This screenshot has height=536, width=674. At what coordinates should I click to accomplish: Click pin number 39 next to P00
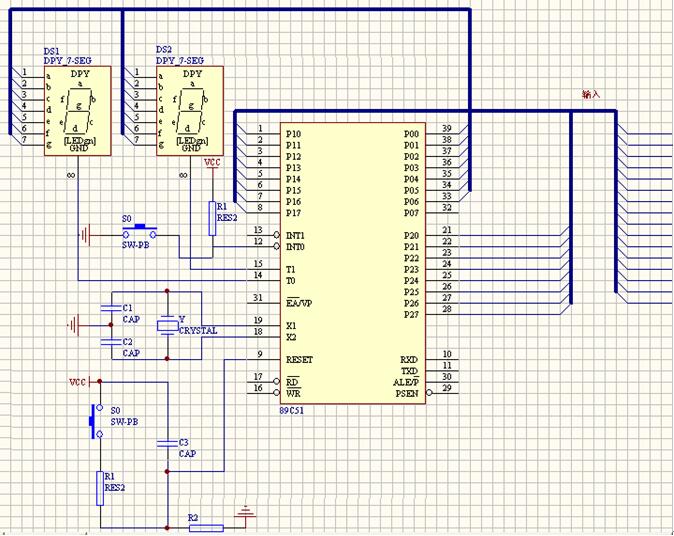pos(447,128)
